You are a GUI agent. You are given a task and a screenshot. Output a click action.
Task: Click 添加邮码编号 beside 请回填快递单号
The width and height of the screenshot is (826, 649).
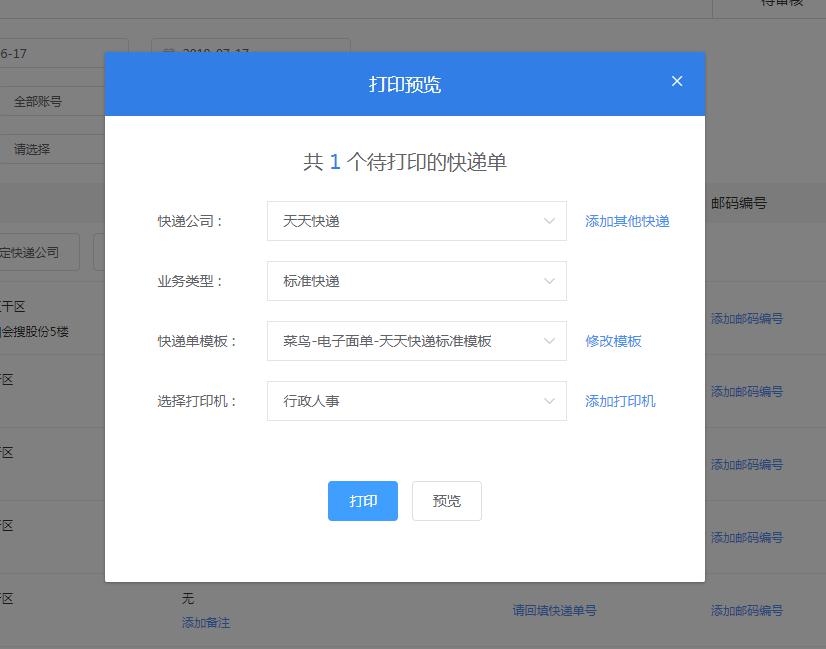[746, 610]
